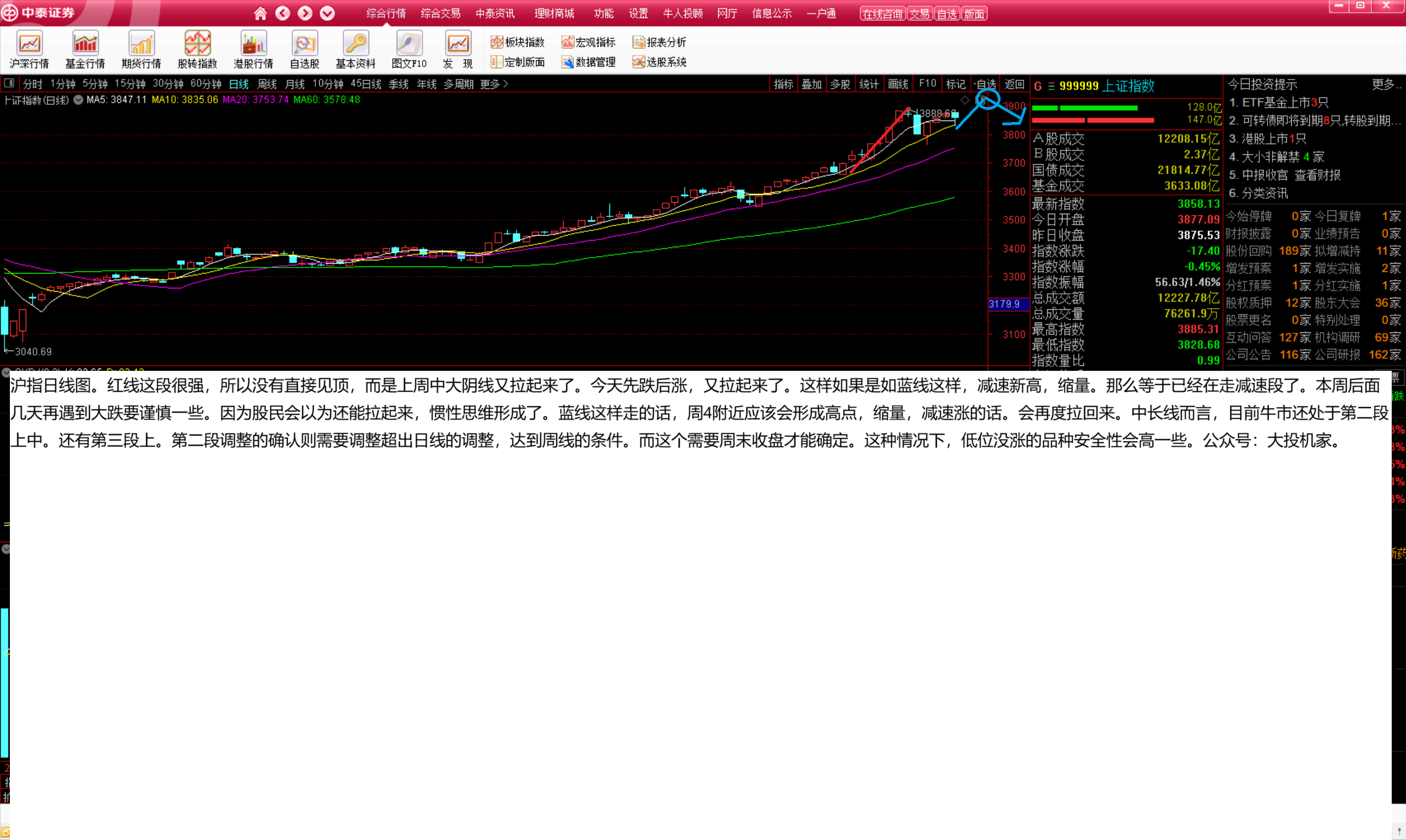Click F10 chart button
The height and width of the screenshot is (840, 1406).
(927, 84)
